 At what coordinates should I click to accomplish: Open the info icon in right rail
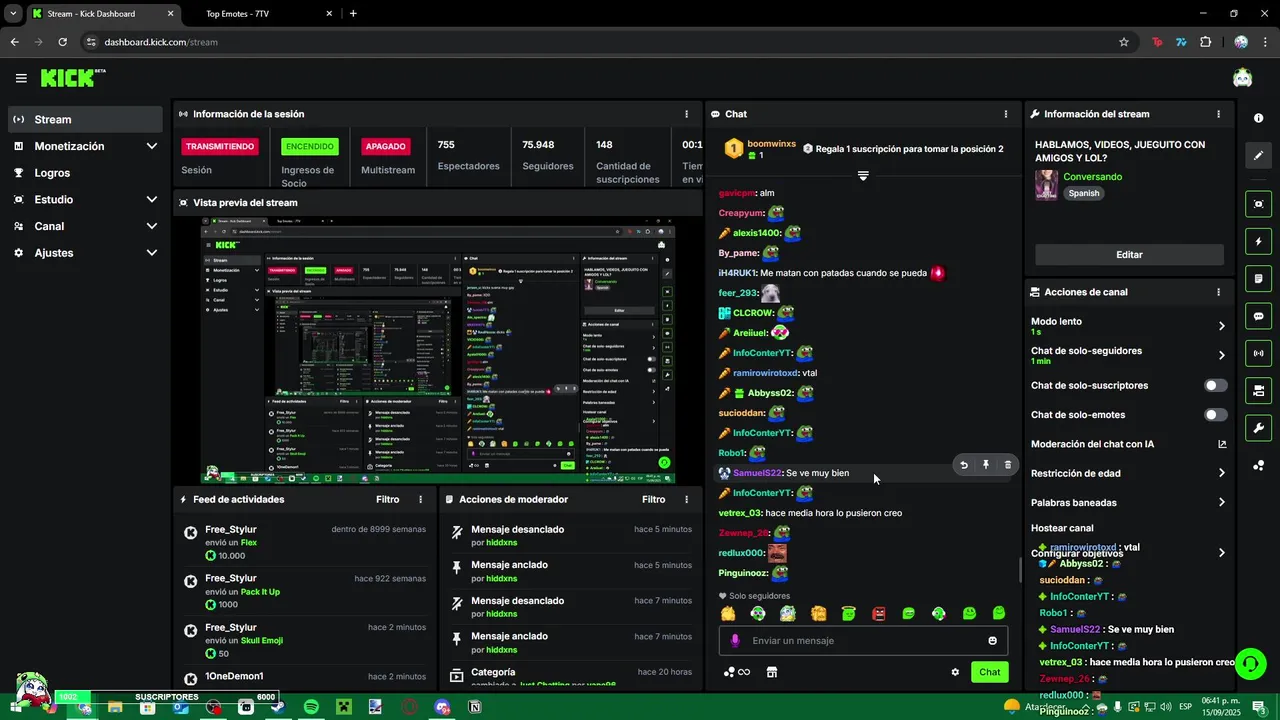pos(1258,118)
